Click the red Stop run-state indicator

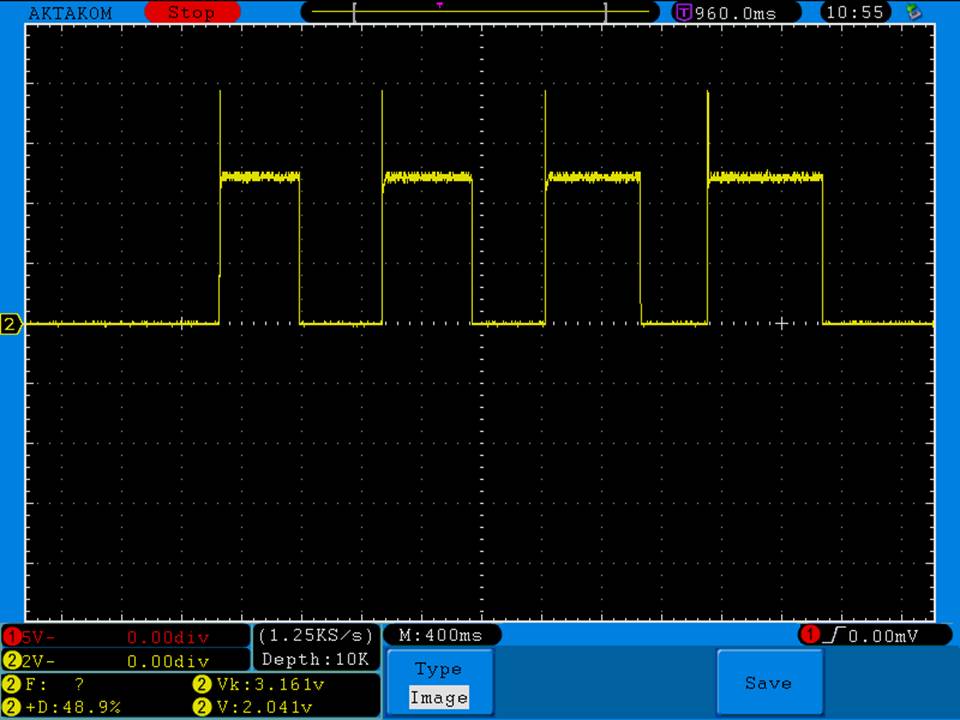pos(191,13)
